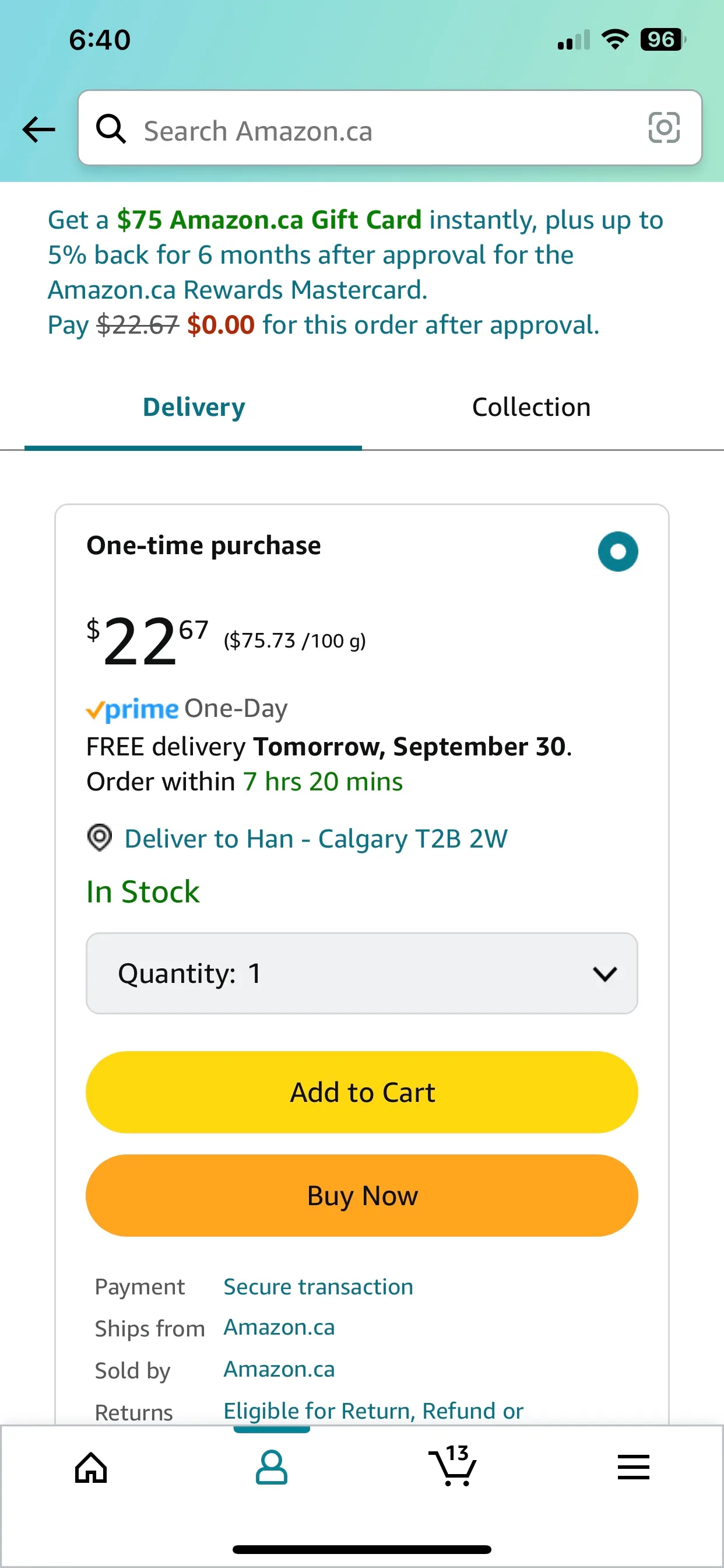Open the quantity chevron arrow
The height and width of the screenshot is (1568, 724).
(604, 974)
